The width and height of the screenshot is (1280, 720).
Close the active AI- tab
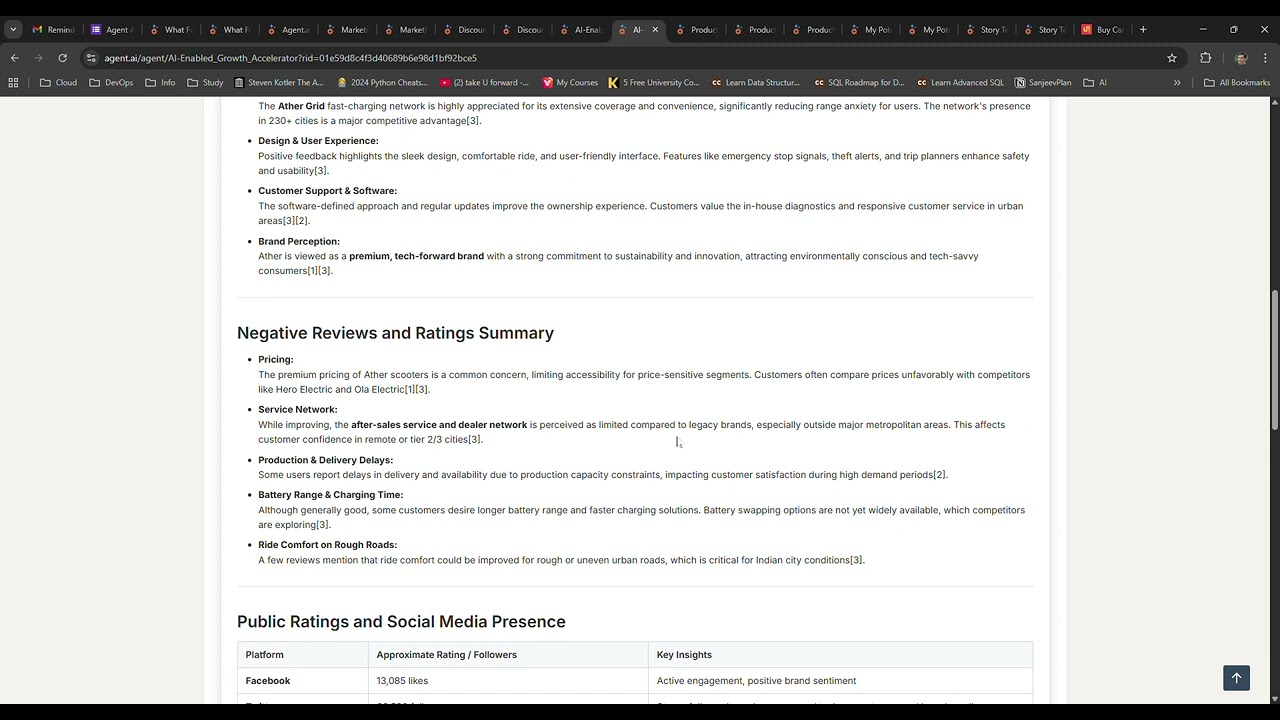coord(655,29)
